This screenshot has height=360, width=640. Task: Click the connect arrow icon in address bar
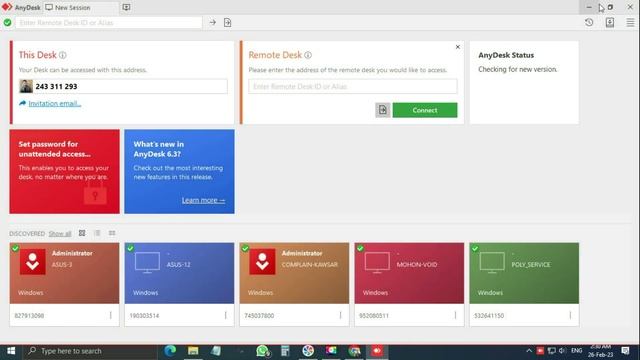click(x=213, y=22)
